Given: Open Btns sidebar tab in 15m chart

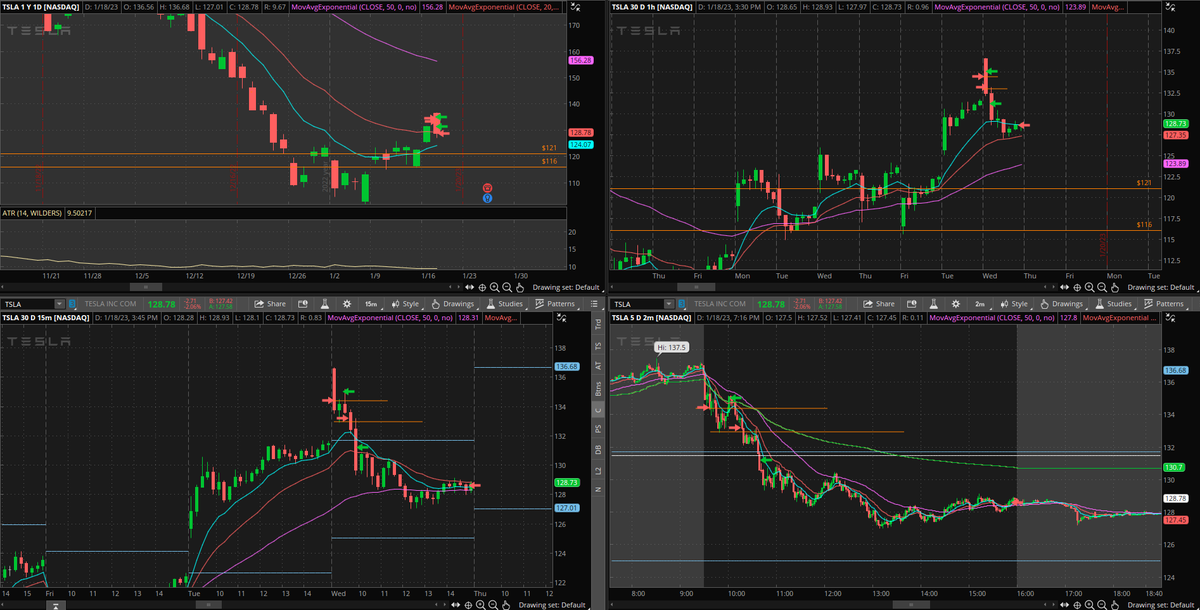Looking at the screenshot, I should (599, 388).
